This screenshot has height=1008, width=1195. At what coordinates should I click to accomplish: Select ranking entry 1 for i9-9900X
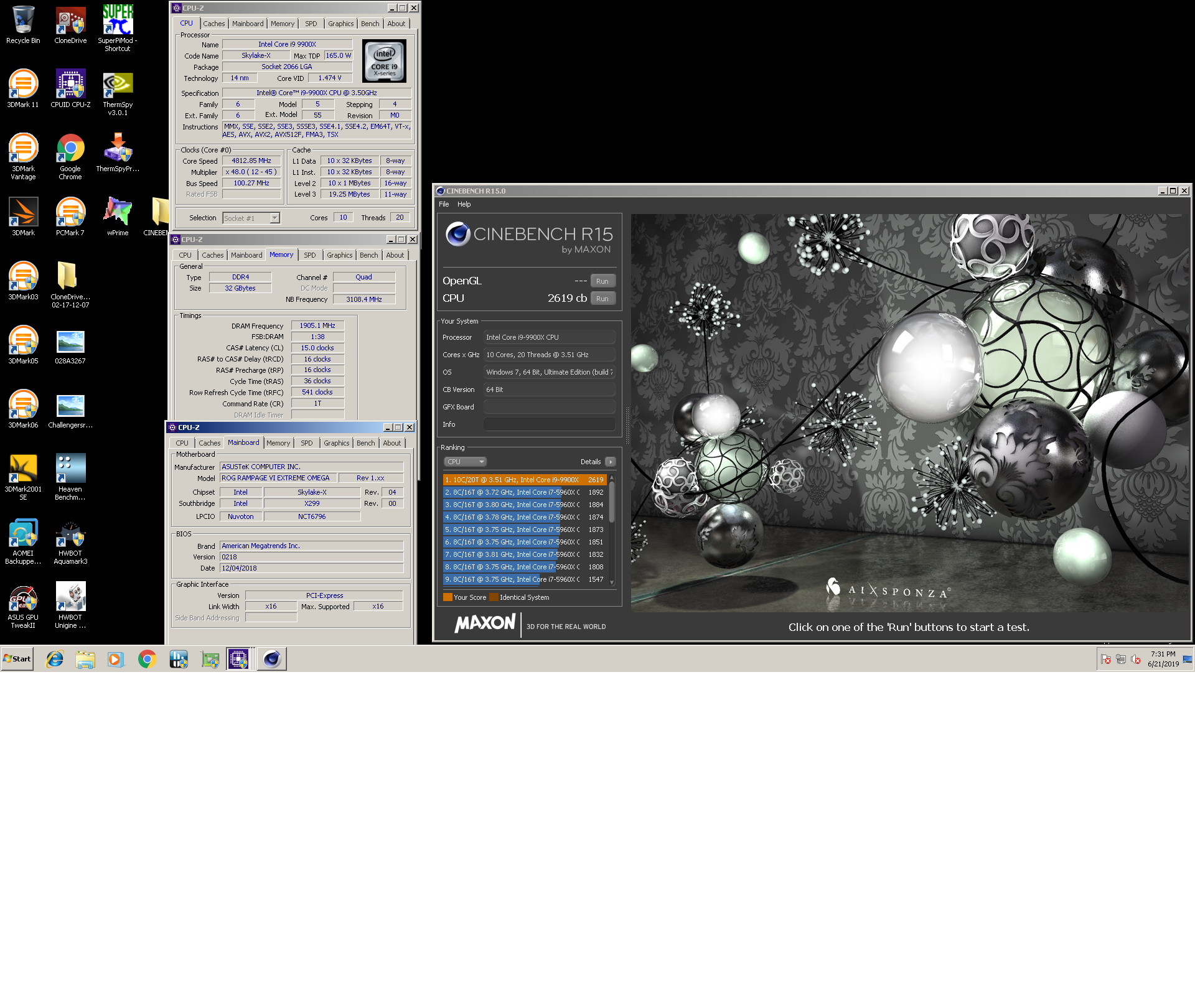point(525,480)
